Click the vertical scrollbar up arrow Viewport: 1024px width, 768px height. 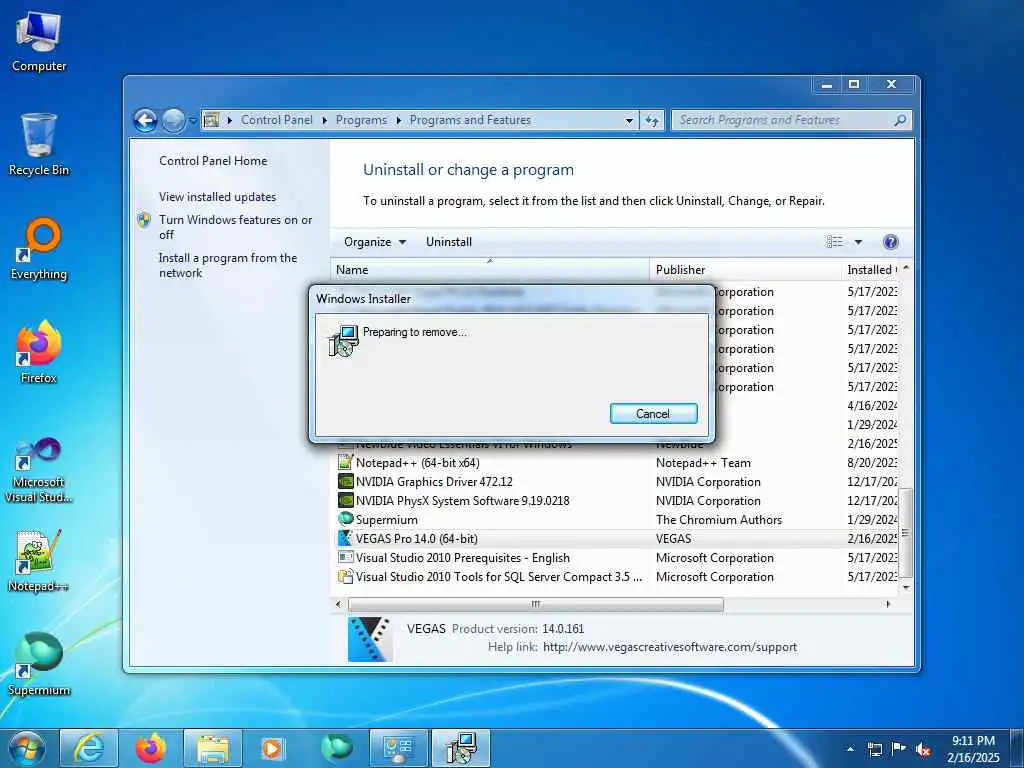906,268
